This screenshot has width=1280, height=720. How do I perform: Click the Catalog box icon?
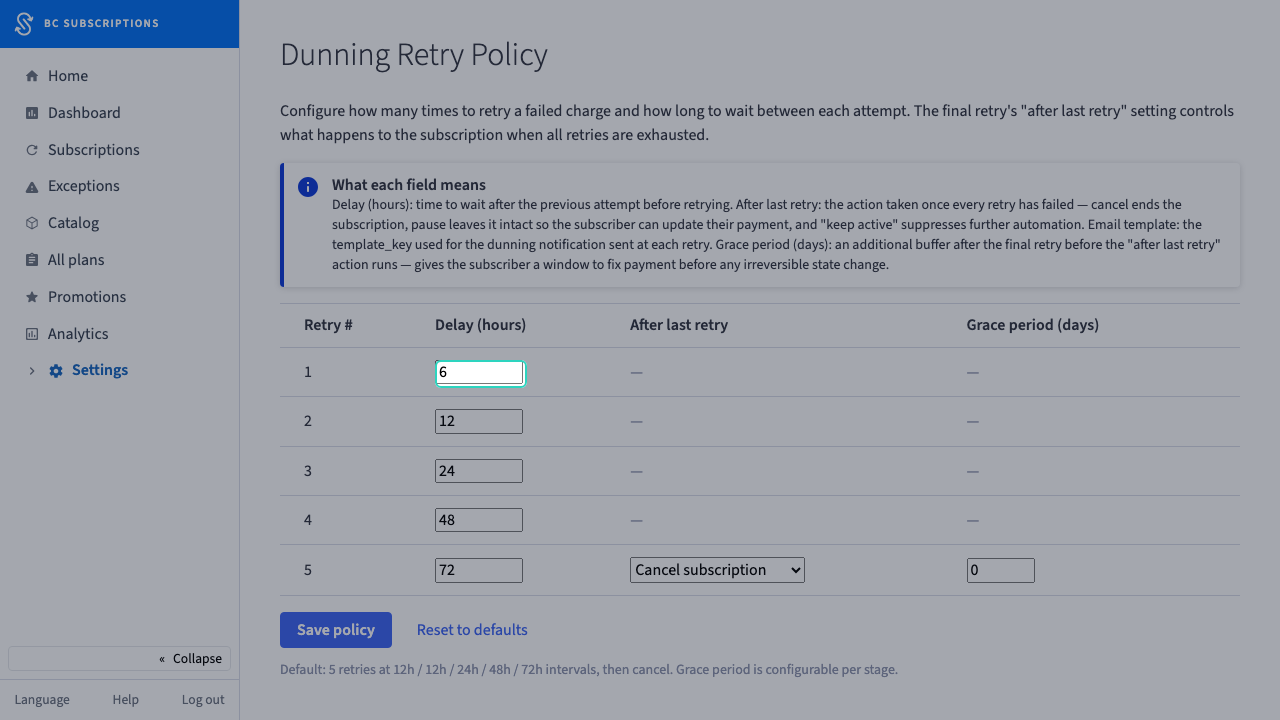(x=32, y=223)
